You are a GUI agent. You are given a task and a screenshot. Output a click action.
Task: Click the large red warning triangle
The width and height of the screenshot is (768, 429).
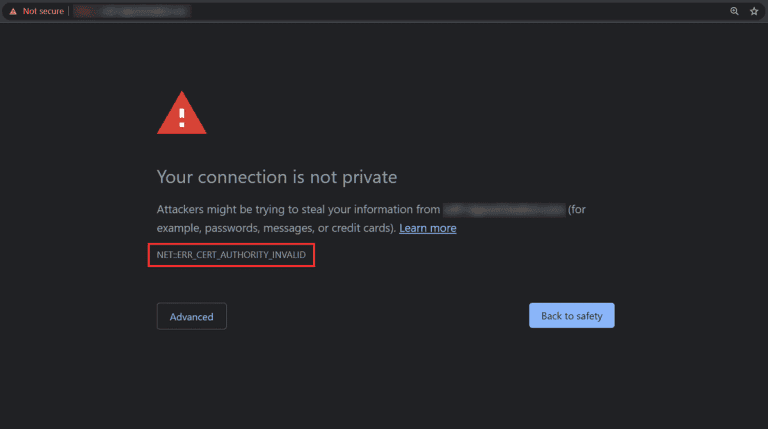182,113
